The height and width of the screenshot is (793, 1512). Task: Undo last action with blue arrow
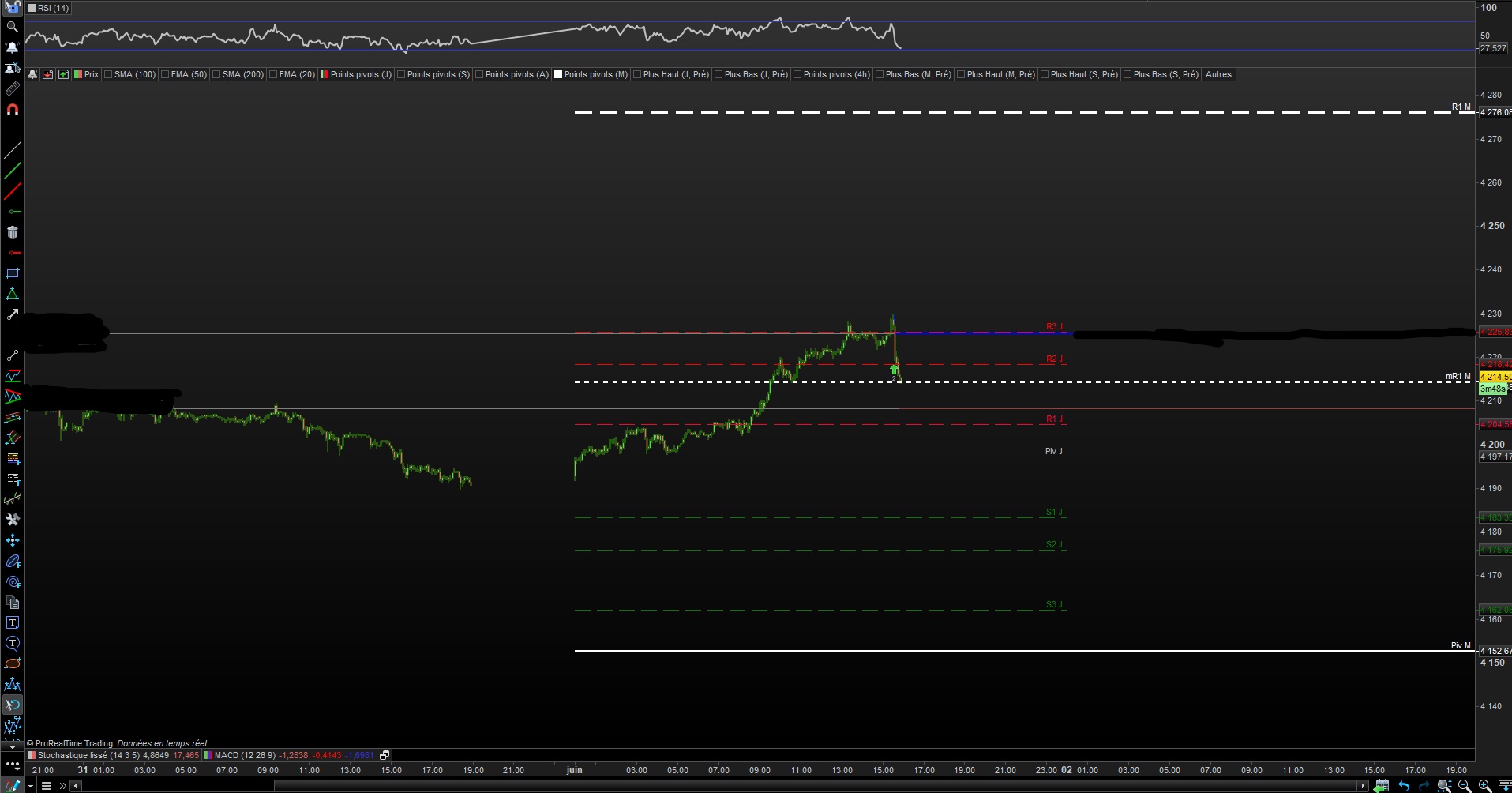click(x=1404, y=786)
